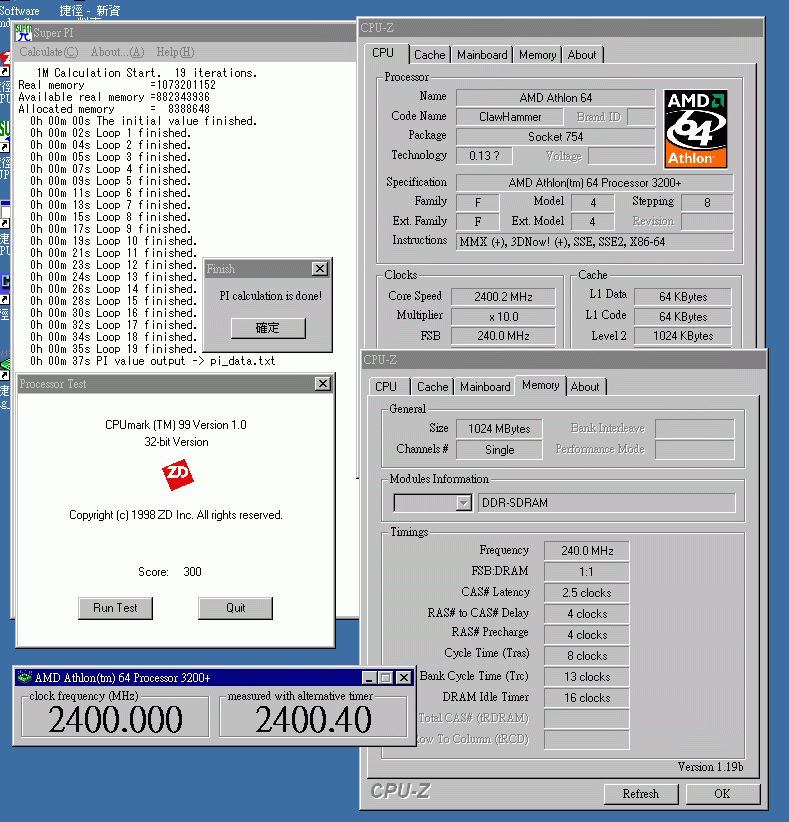Click Cycle Time (Tras) value 8 clocks
The height and width of the screenshot is (822, 789).
(x=587, y=656)
